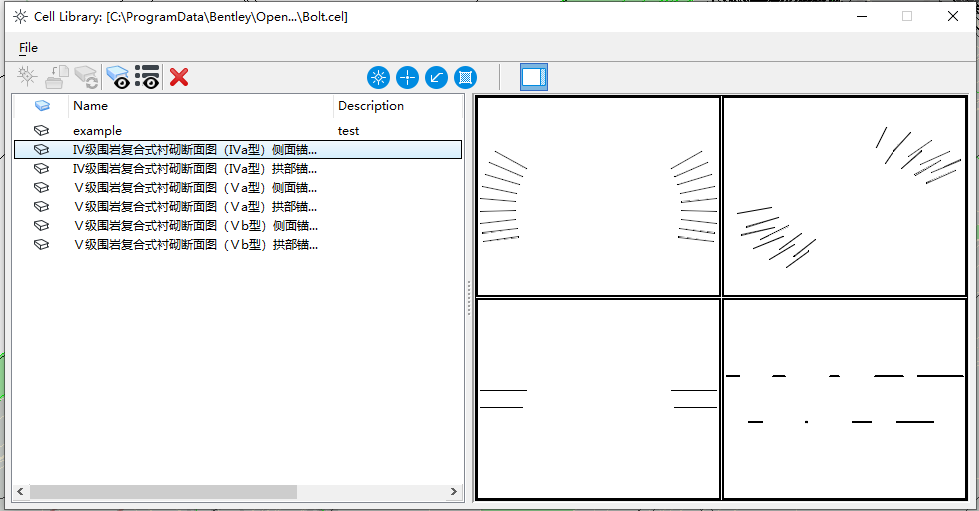
Task: Toggle the list details eye icon
Action: point(148,77)
